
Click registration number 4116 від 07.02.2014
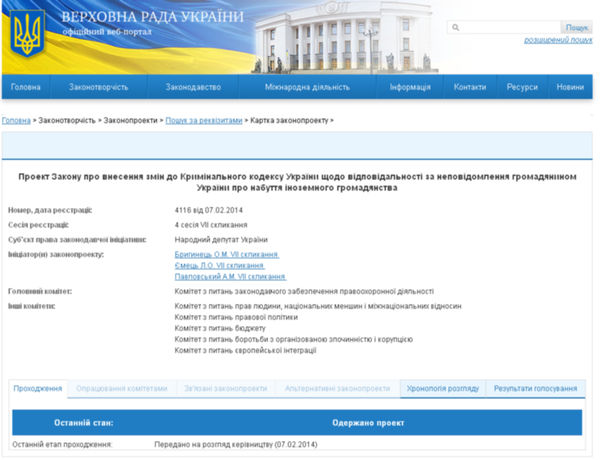click(209, 210)
